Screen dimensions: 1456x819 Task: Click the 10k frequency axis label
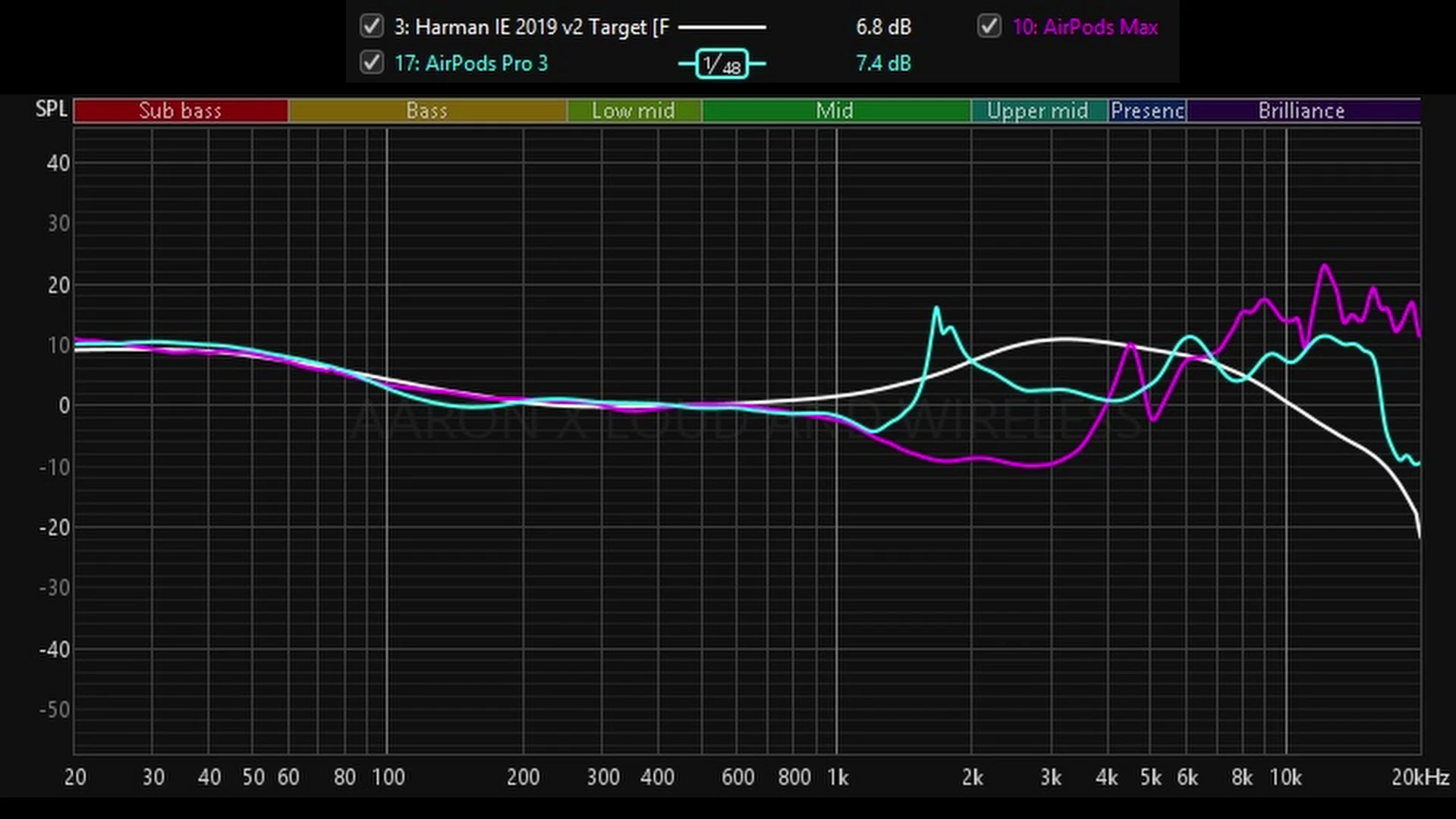(x=1286, y=777)
